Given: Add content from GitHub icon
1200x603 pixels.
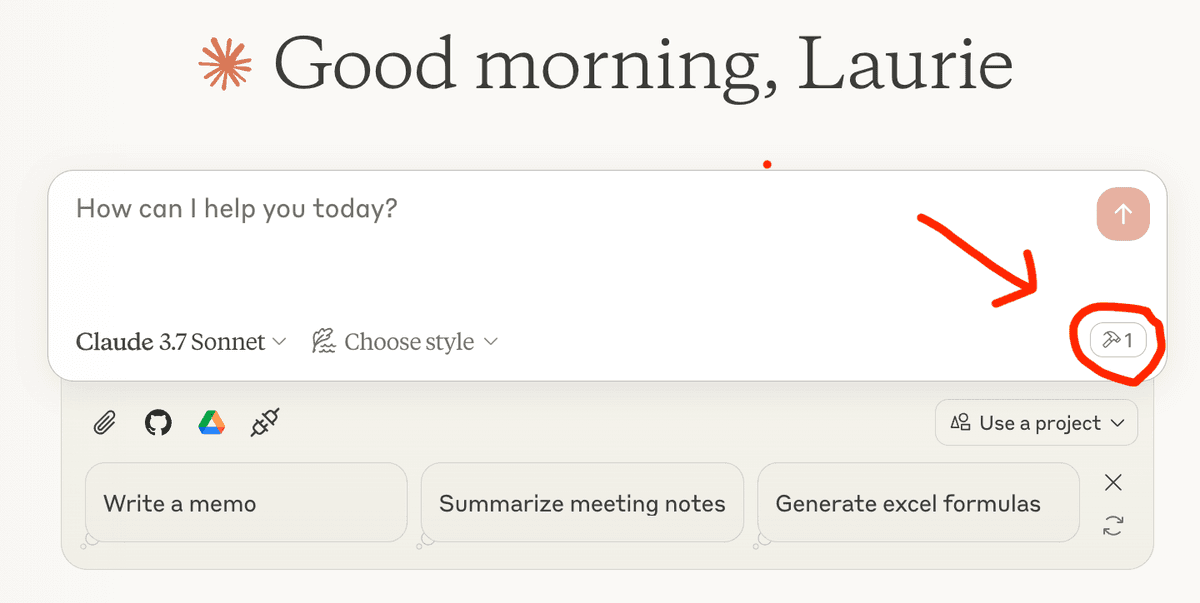Looking at the screenshot, I should point(158,423).
